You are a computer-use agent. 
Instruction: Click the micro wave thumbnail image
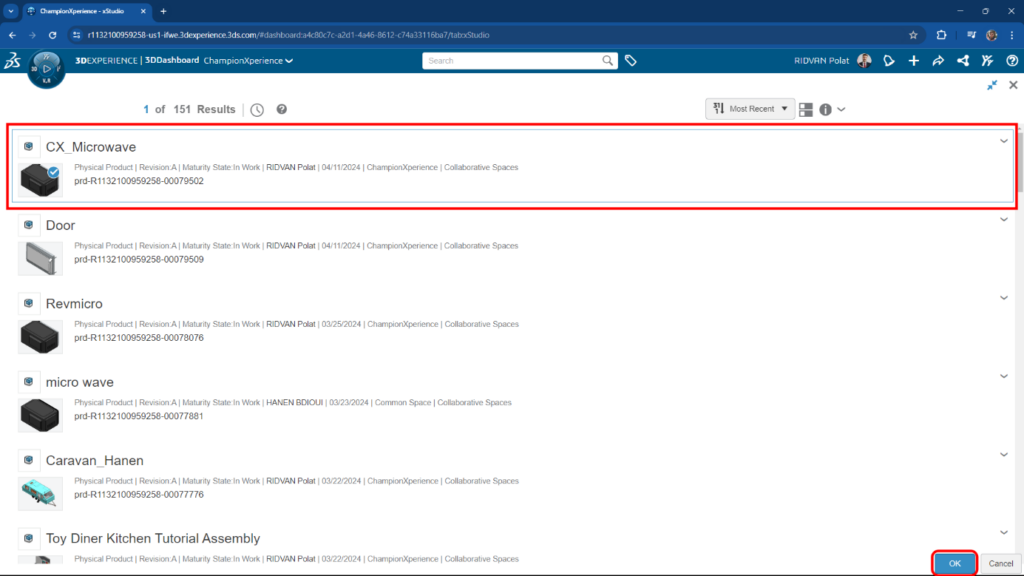pos(40,415)
